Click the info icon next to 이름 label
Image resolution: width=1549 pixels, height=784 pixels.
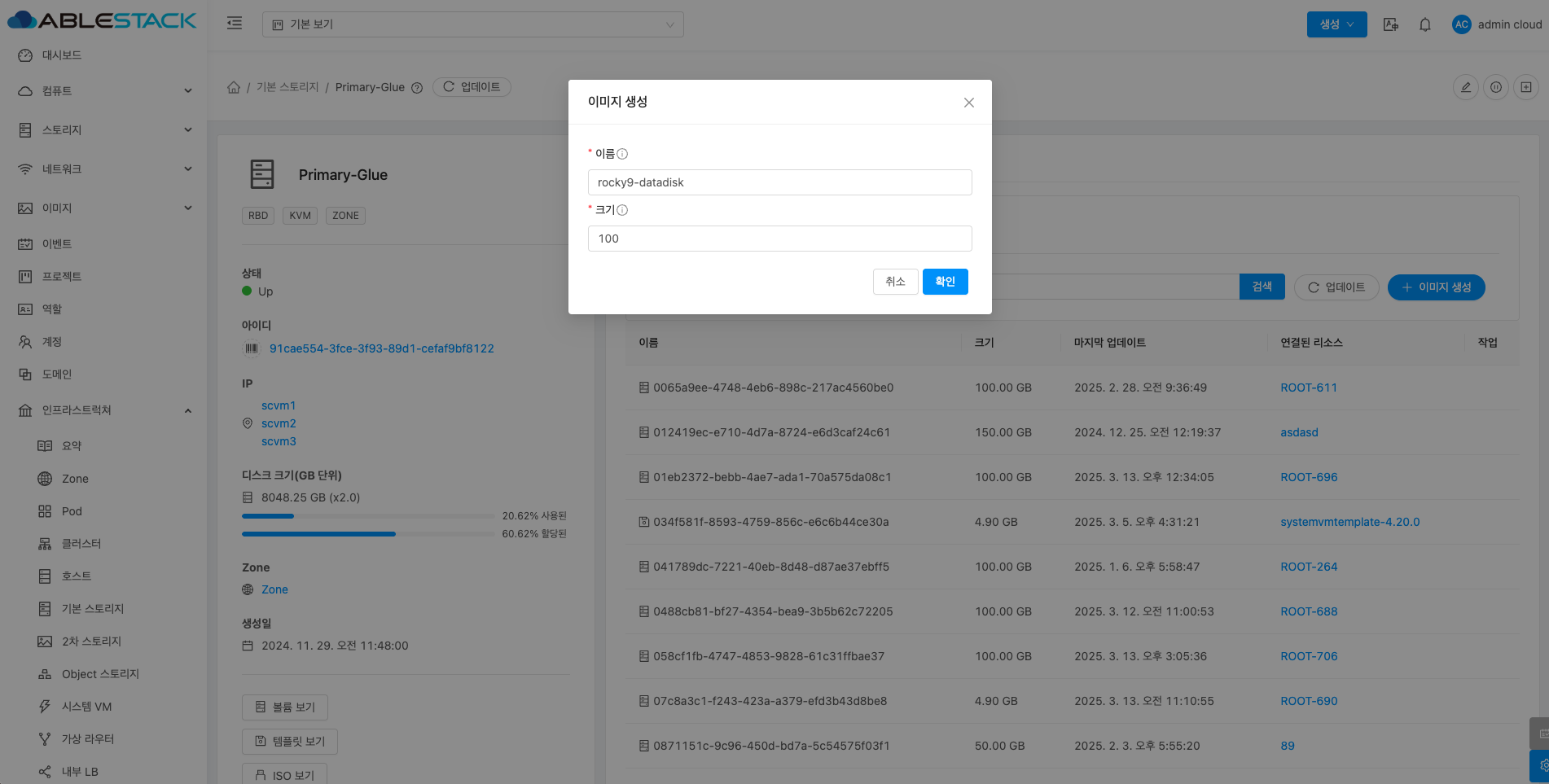[x=622, y=154]
